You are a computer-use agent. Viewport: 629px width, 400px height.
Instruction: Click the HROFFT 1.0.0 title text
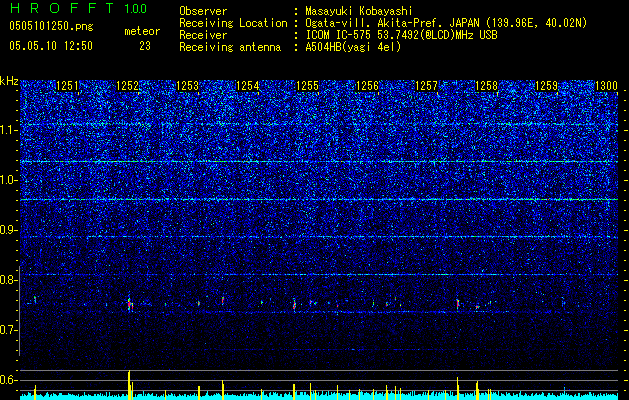coord(78,8)
